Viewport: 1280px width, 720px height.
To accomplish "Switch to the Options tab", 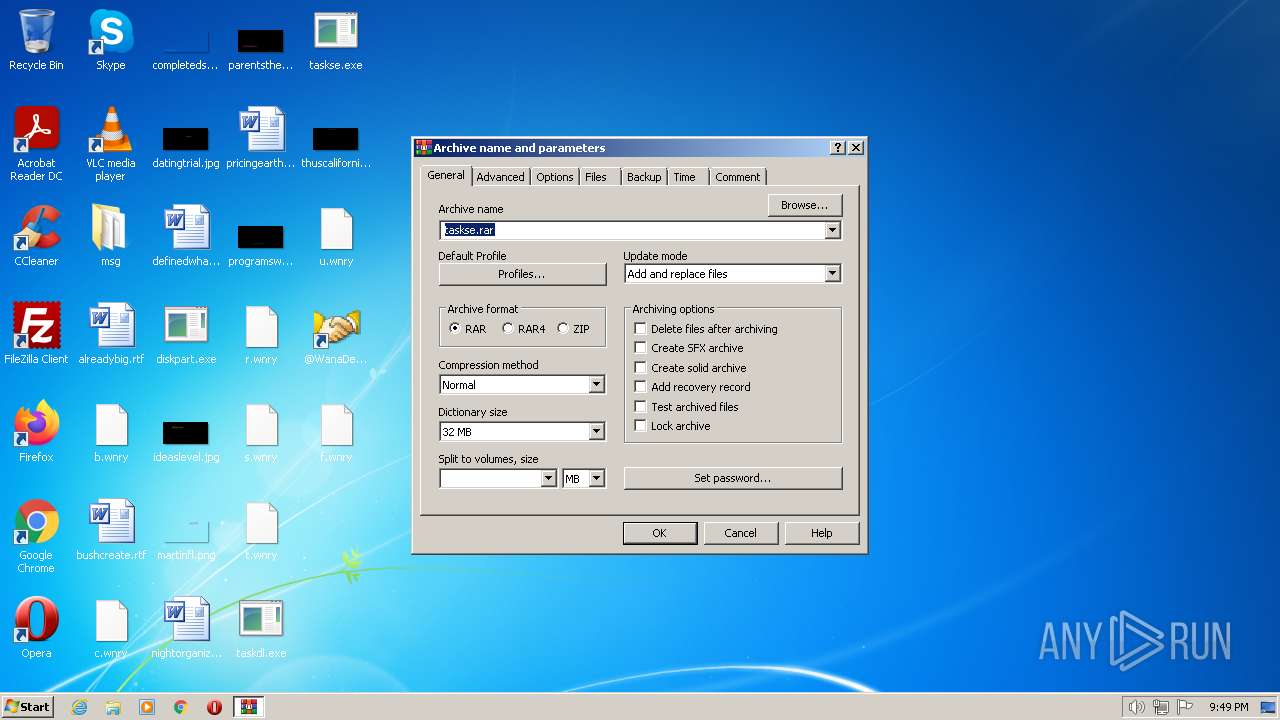I will click(x=554, y=177).
